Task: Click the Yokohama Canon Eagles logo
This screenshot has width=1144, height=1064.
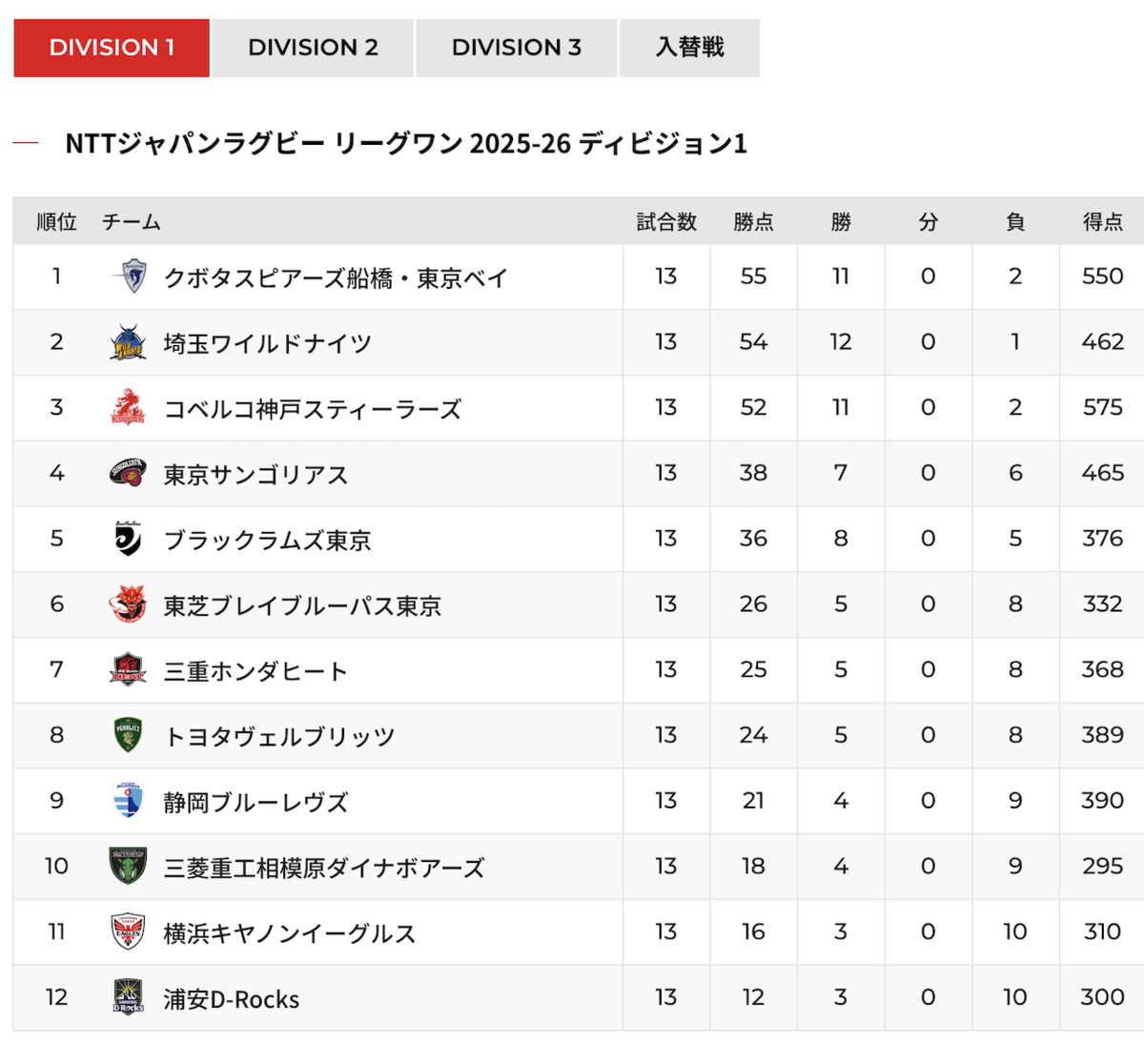Action: click(x=128, y=932)
